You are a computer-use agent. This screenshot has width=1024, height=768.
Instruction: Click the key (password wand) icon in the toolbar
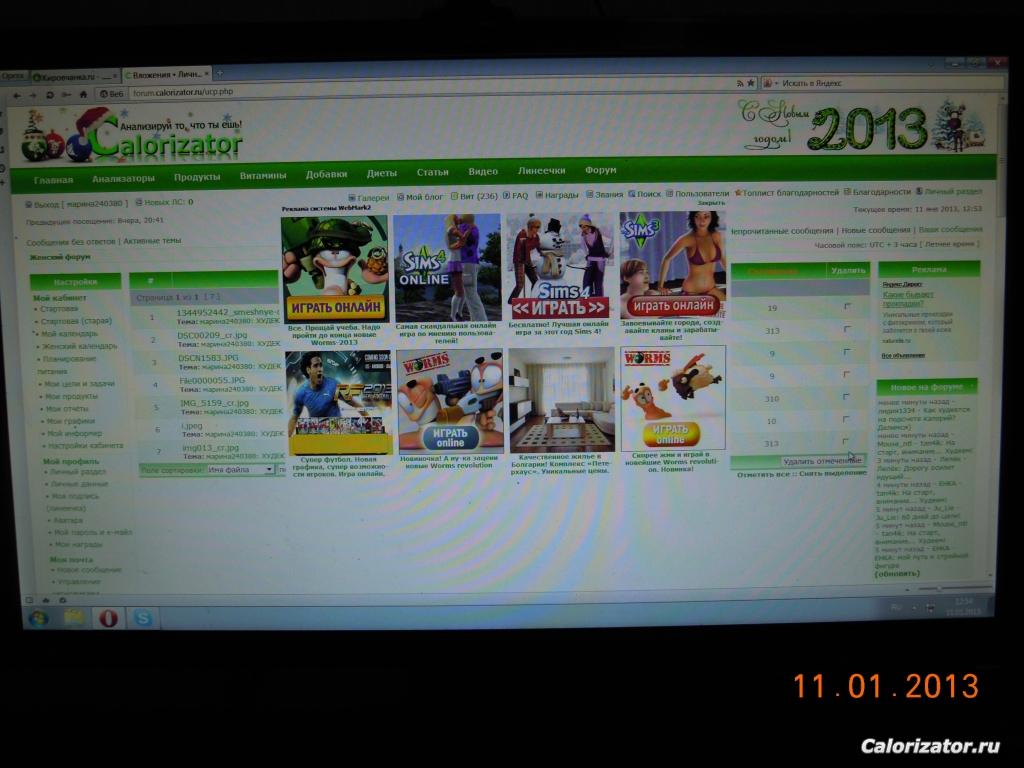point(66,95)
